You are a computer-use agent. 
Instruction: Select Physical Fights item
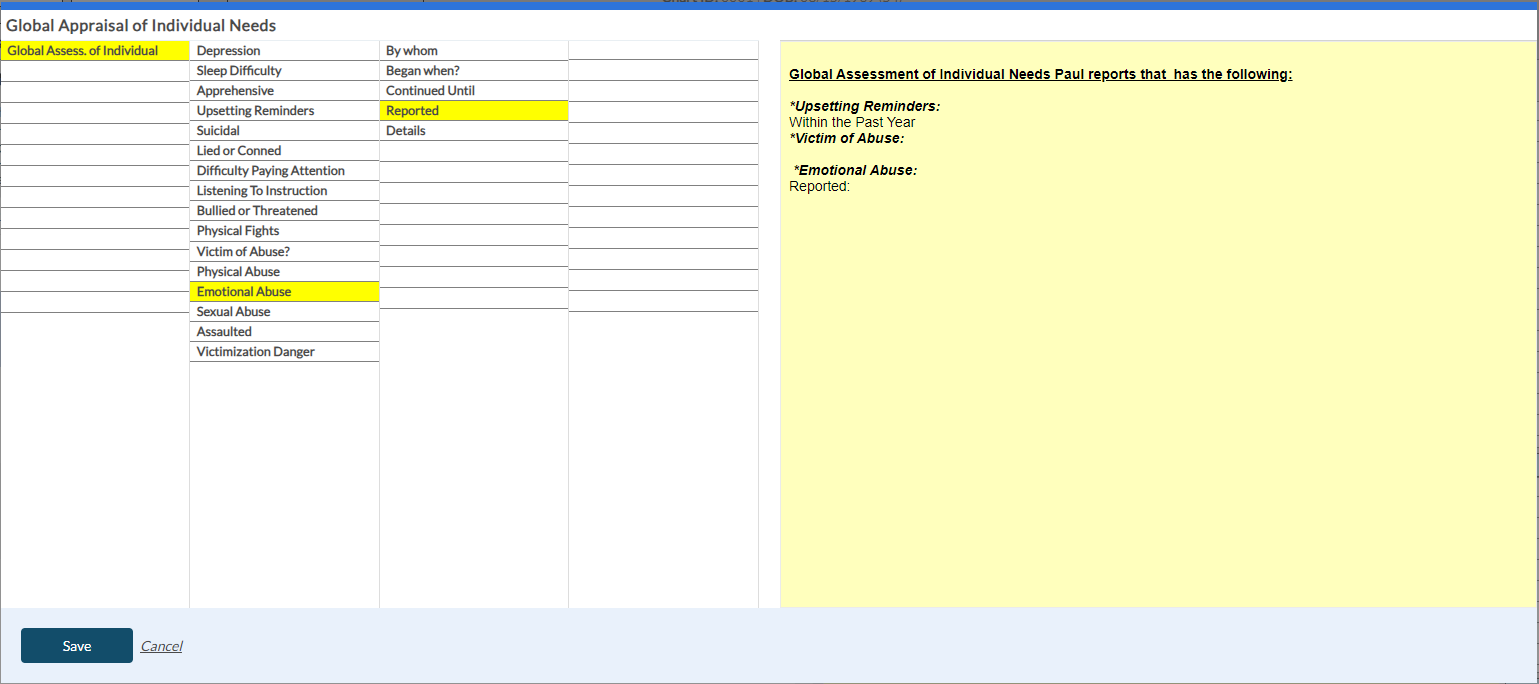coord(239,231)
